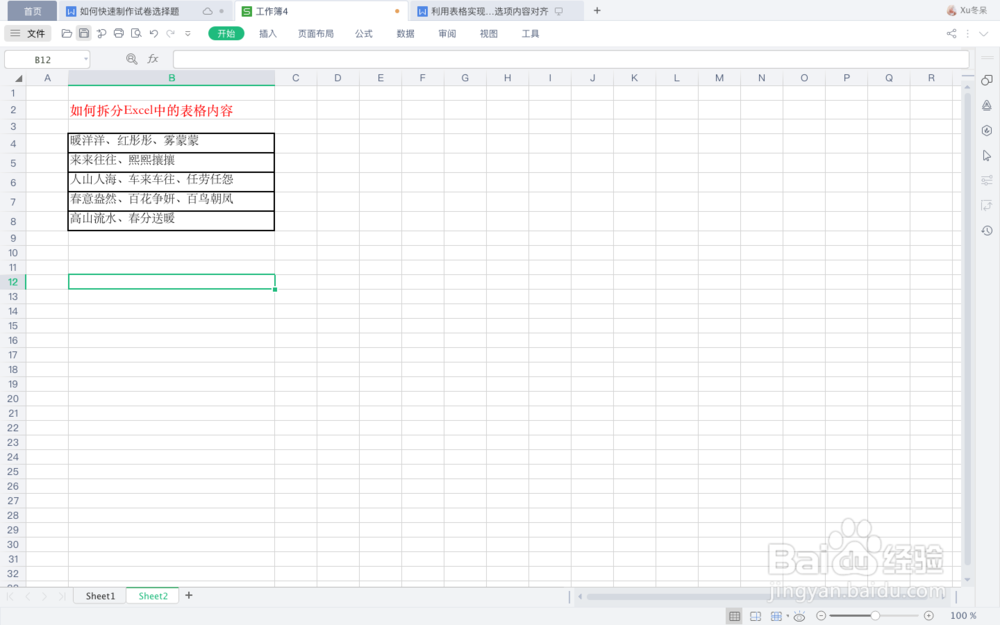1000x625 pixels.
Task: Select the 视图 ribbon tab
Action: tap(489, 34)
